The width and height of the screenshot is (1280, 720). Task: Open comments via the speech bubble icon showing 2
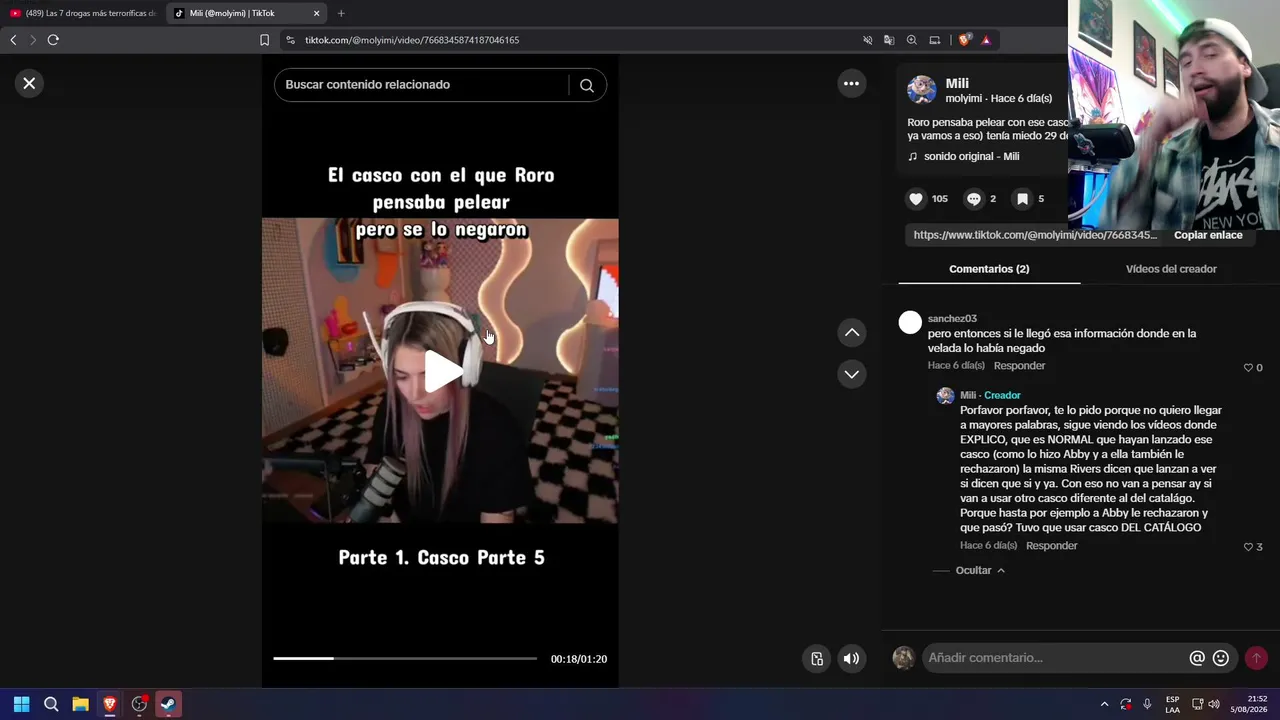[974, 199]
